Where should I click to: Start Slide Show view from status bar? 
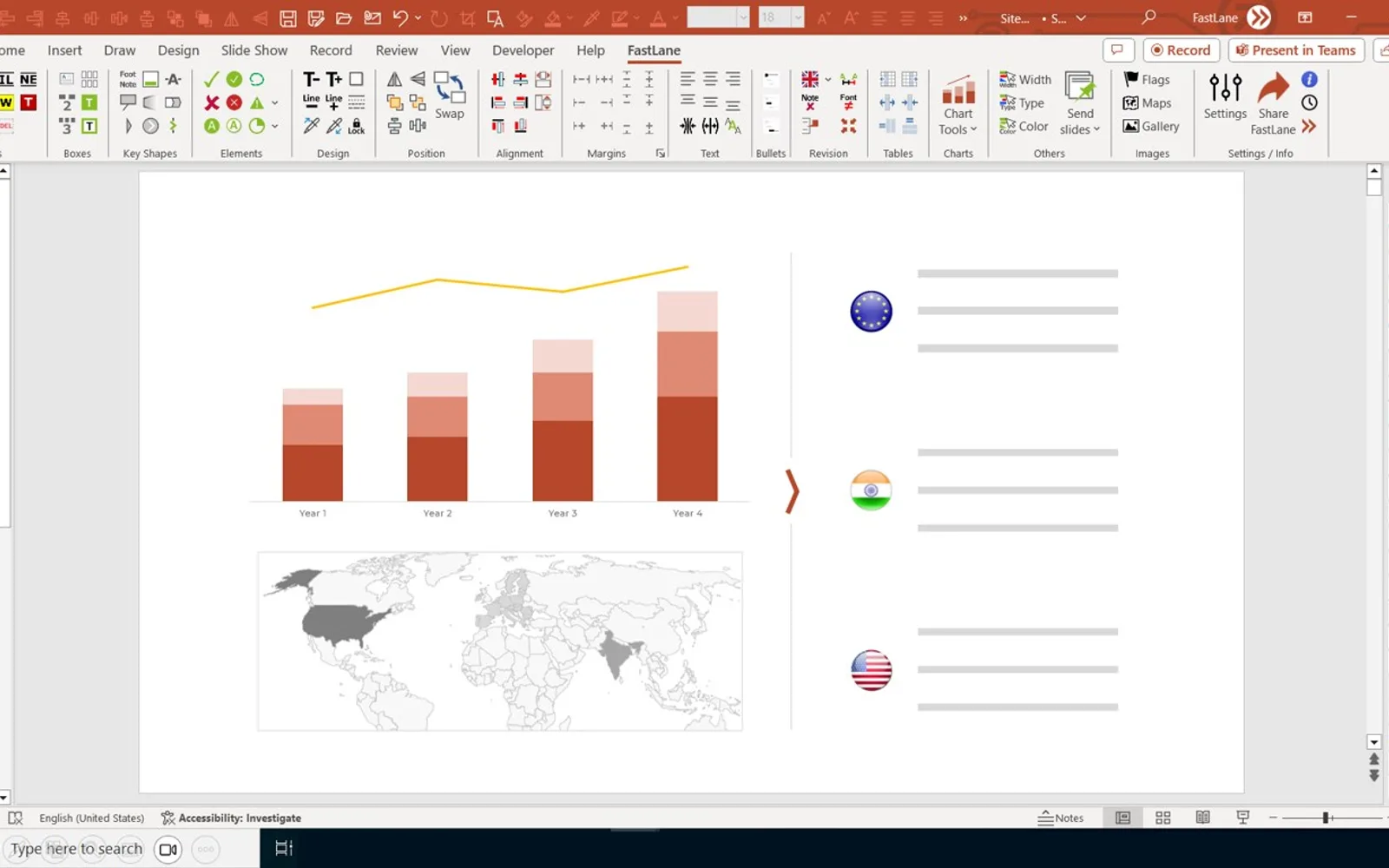pos(1243,818)
